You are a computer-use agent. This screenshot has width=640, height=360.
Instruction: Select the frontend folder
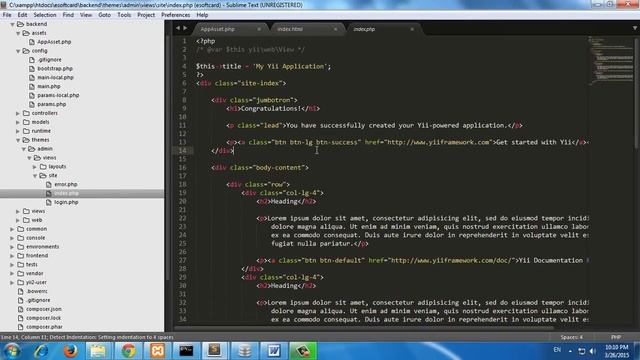coord(37,256)
